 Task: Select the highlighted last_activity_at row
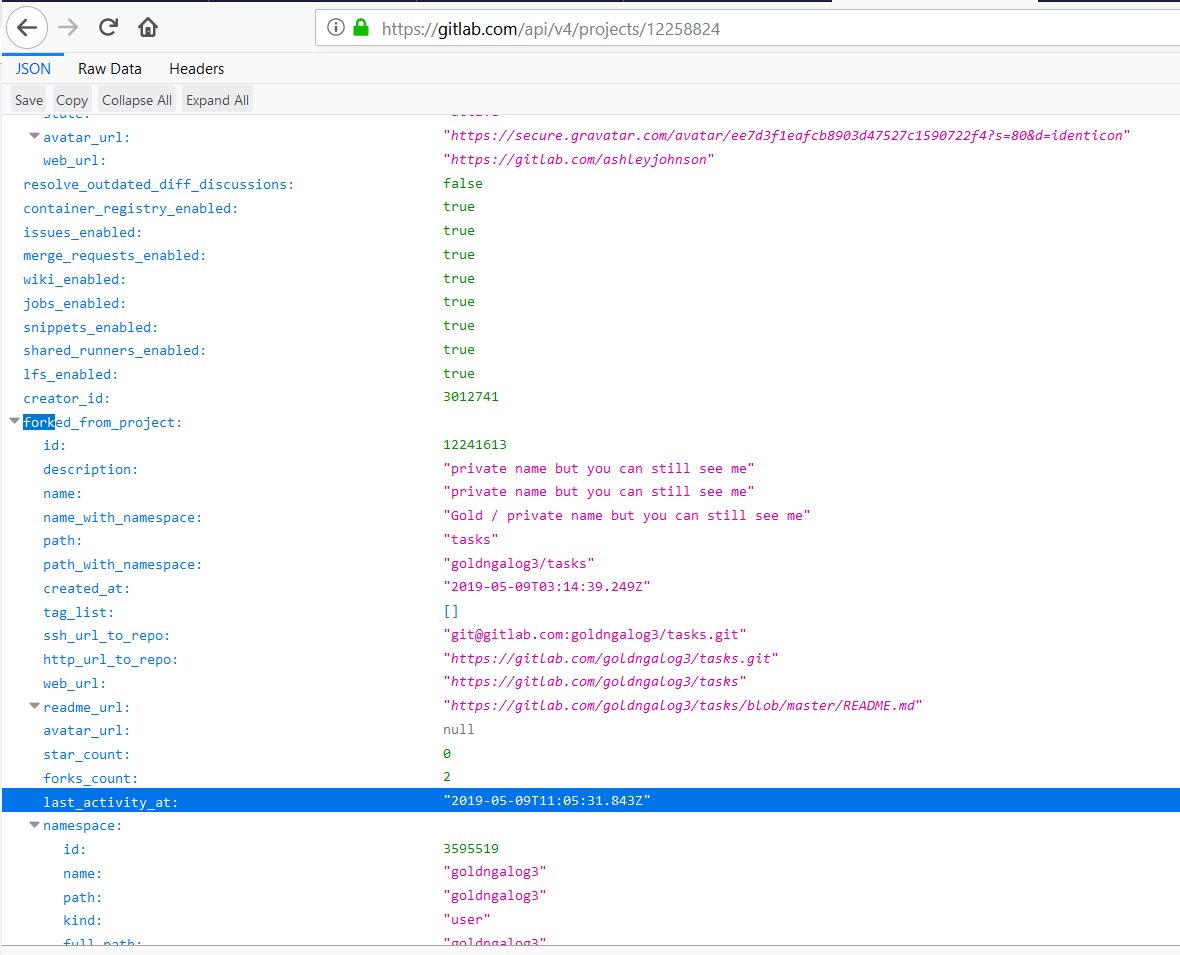[590, 801]
